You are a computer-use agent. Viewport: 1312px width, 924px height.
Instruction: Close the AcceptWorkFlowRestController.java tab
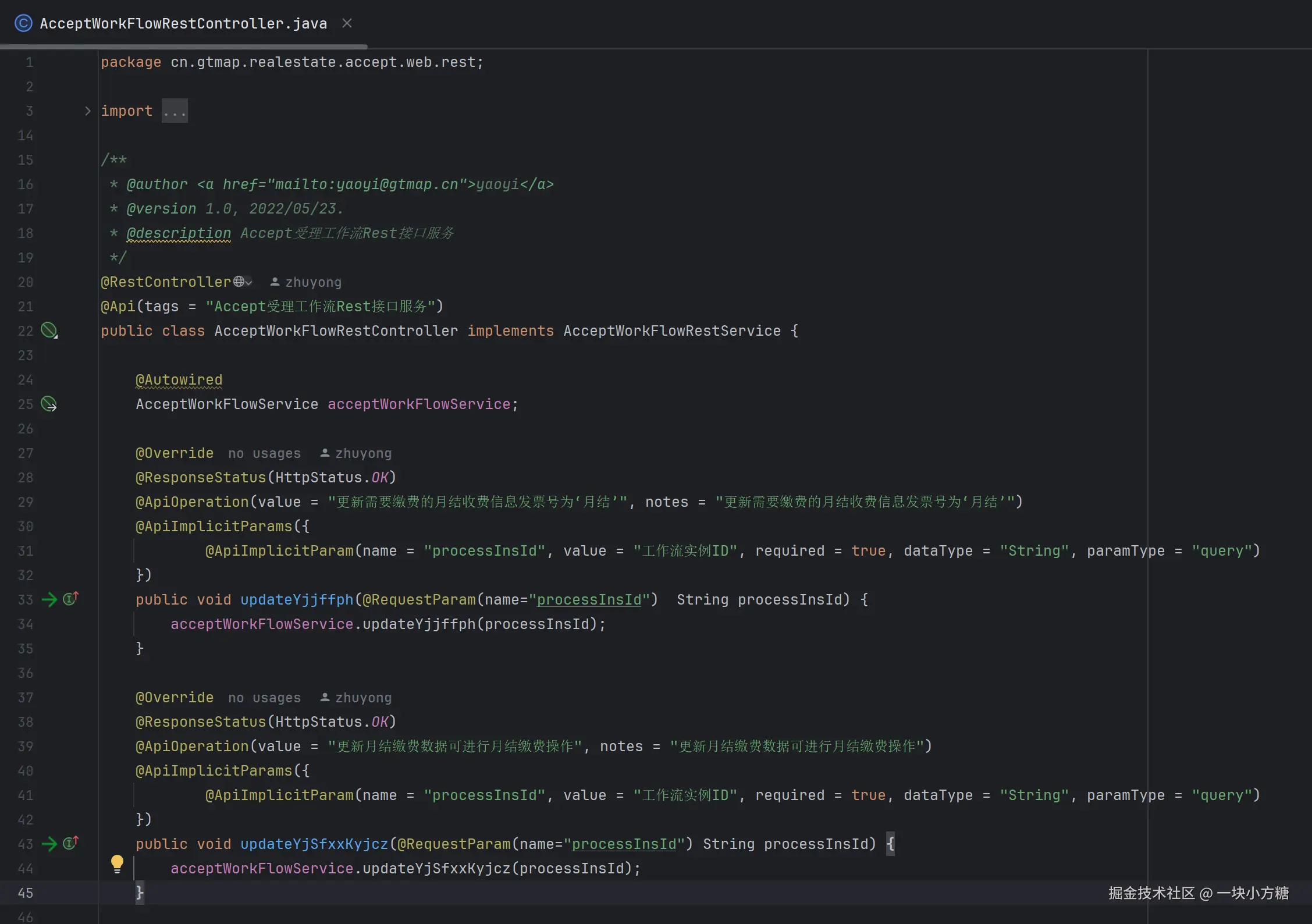pos(347,23)
